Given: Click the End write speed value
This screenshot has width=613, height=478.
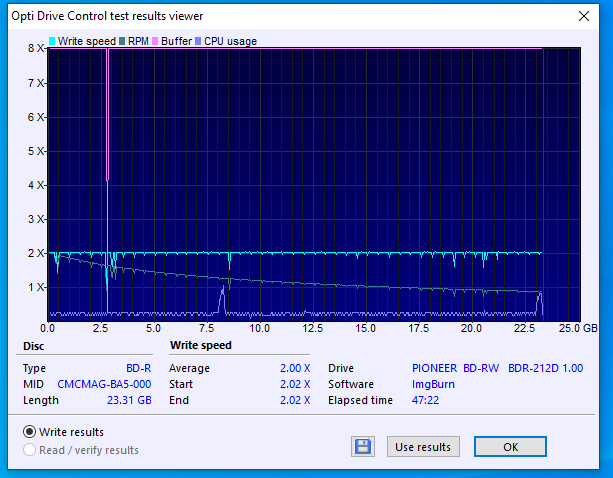Looking at the screenshot, I should pyautogui.click(x=295, y=400).
